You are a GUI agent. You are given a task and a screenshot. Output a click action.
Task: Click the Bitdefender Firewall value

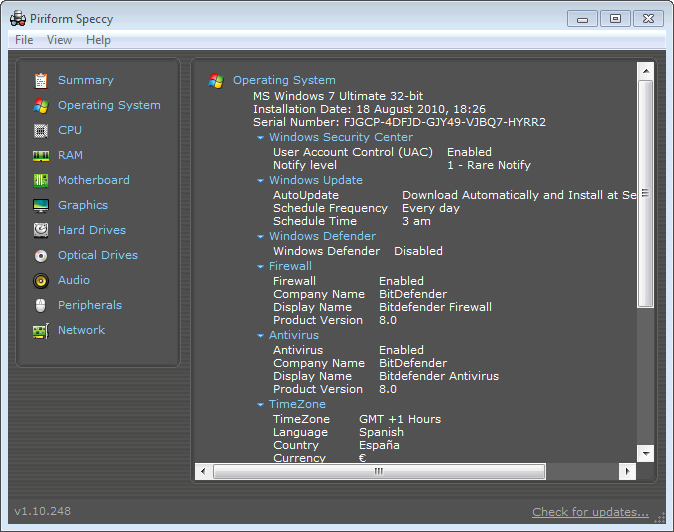435,307
